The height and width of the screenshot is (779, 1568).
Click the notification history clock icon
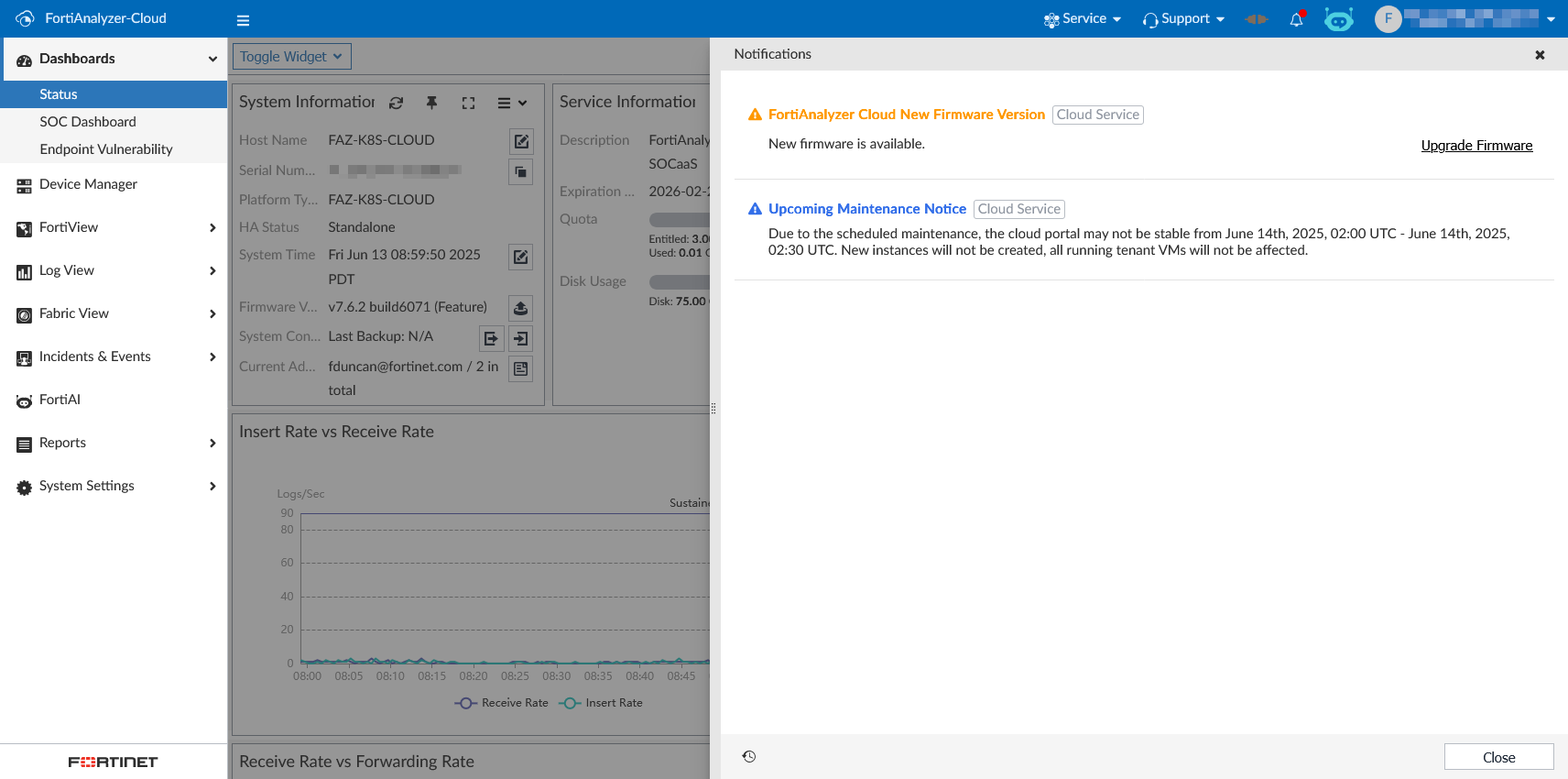coord(749,757)
